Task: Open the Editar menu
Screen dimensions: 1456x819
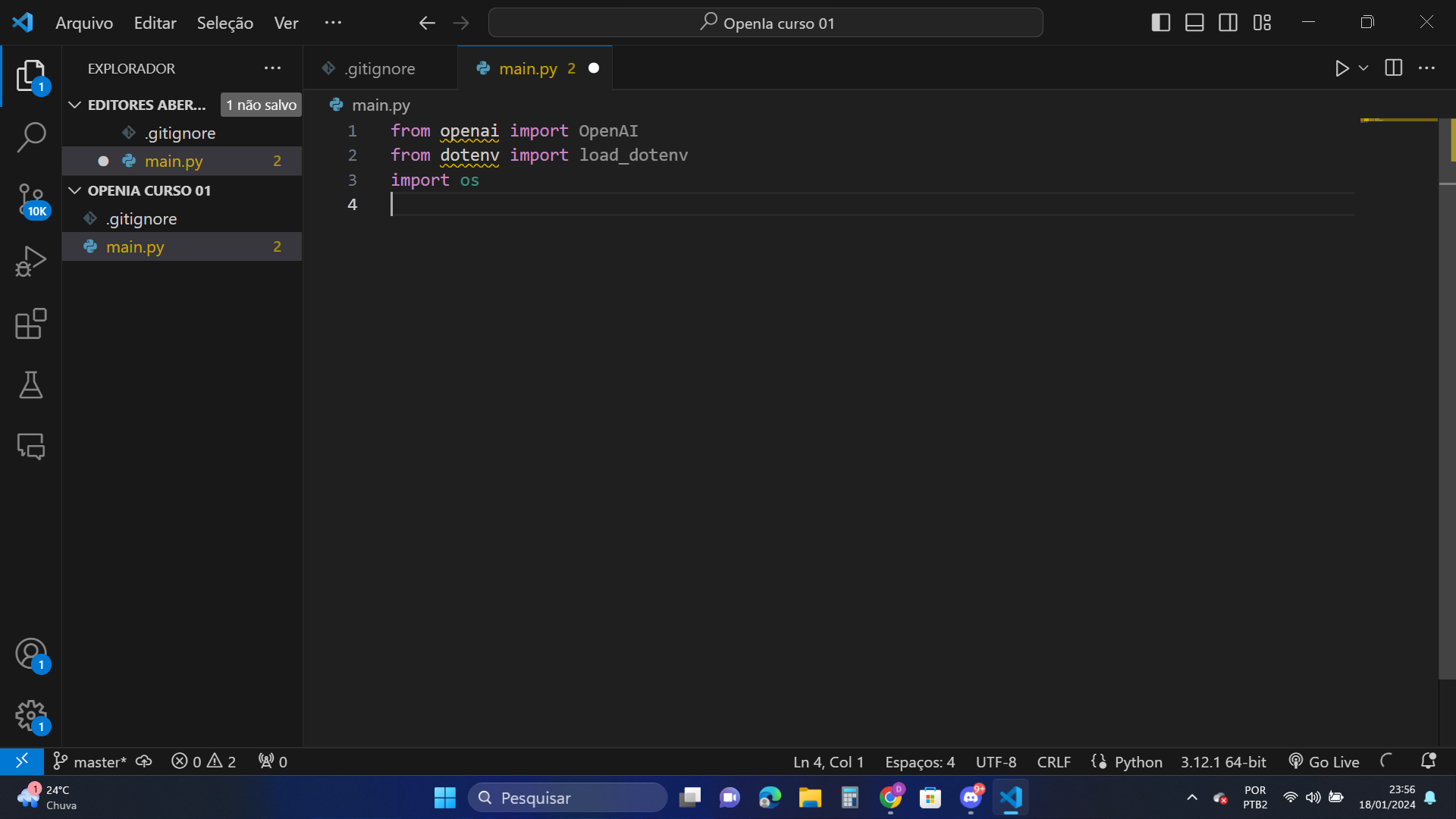Action: (155, 23)
